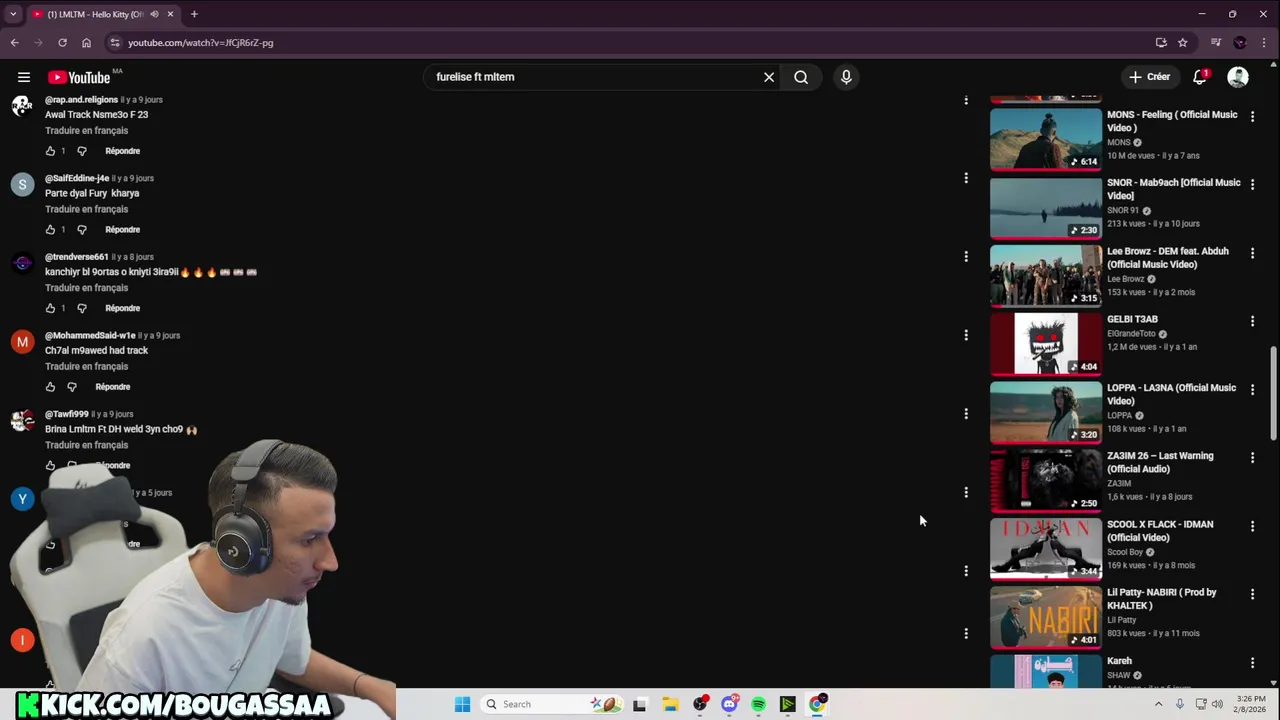The image size is (1280, 720).
Task: Dislike the comment by @SaifEddine-j4e
Action: [x=82, y=230]
